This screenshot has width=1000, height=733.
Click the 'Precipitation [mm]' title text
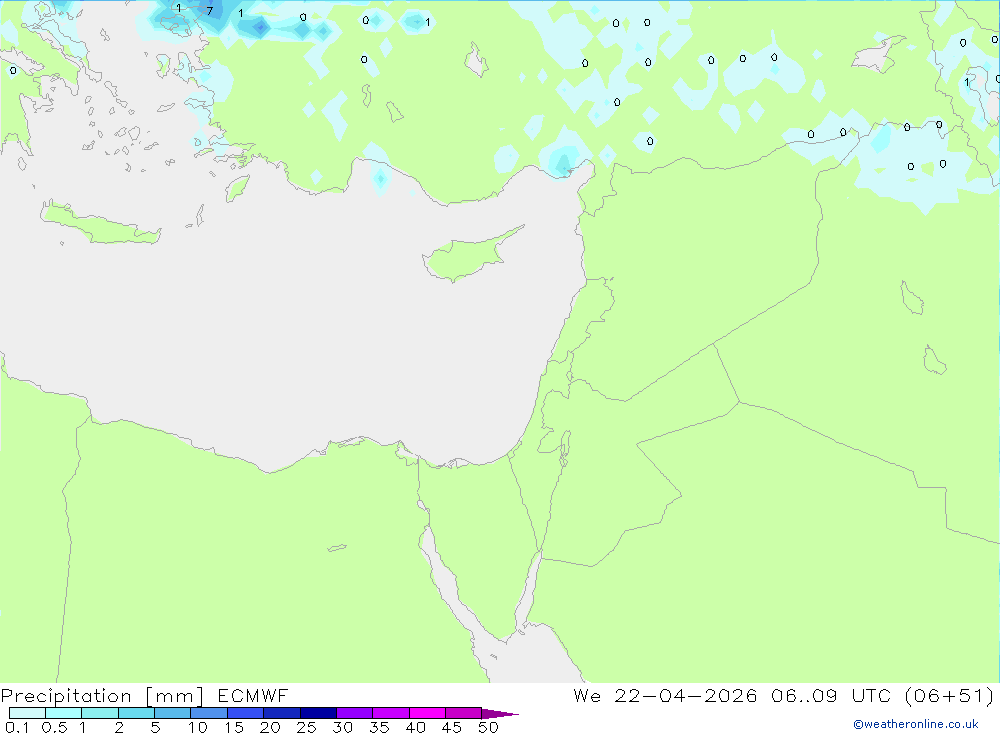102,696
